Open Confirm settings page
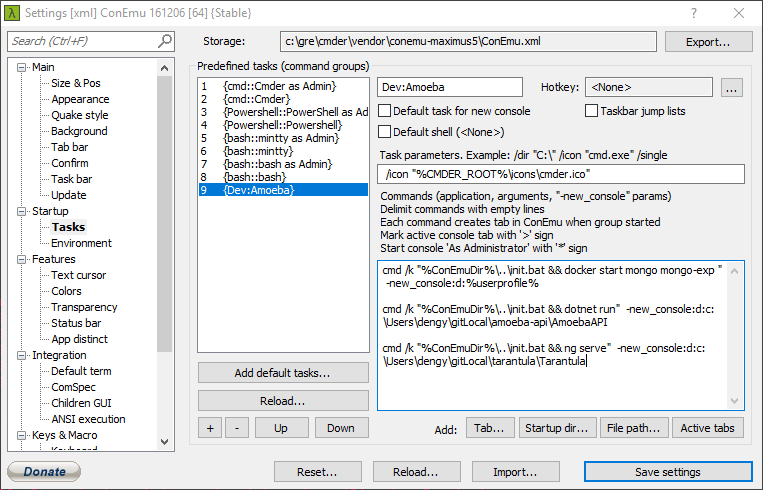The width and height of the screenshot is (763, 490). pos(70,163)
